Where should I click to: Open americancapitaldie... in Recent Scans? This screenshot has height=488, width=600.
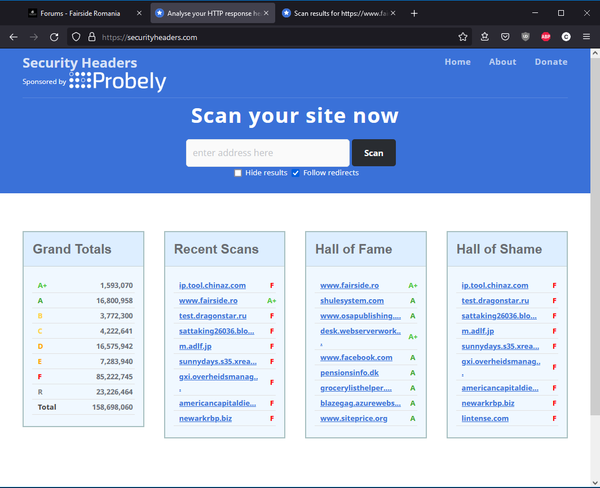point(217,403)
